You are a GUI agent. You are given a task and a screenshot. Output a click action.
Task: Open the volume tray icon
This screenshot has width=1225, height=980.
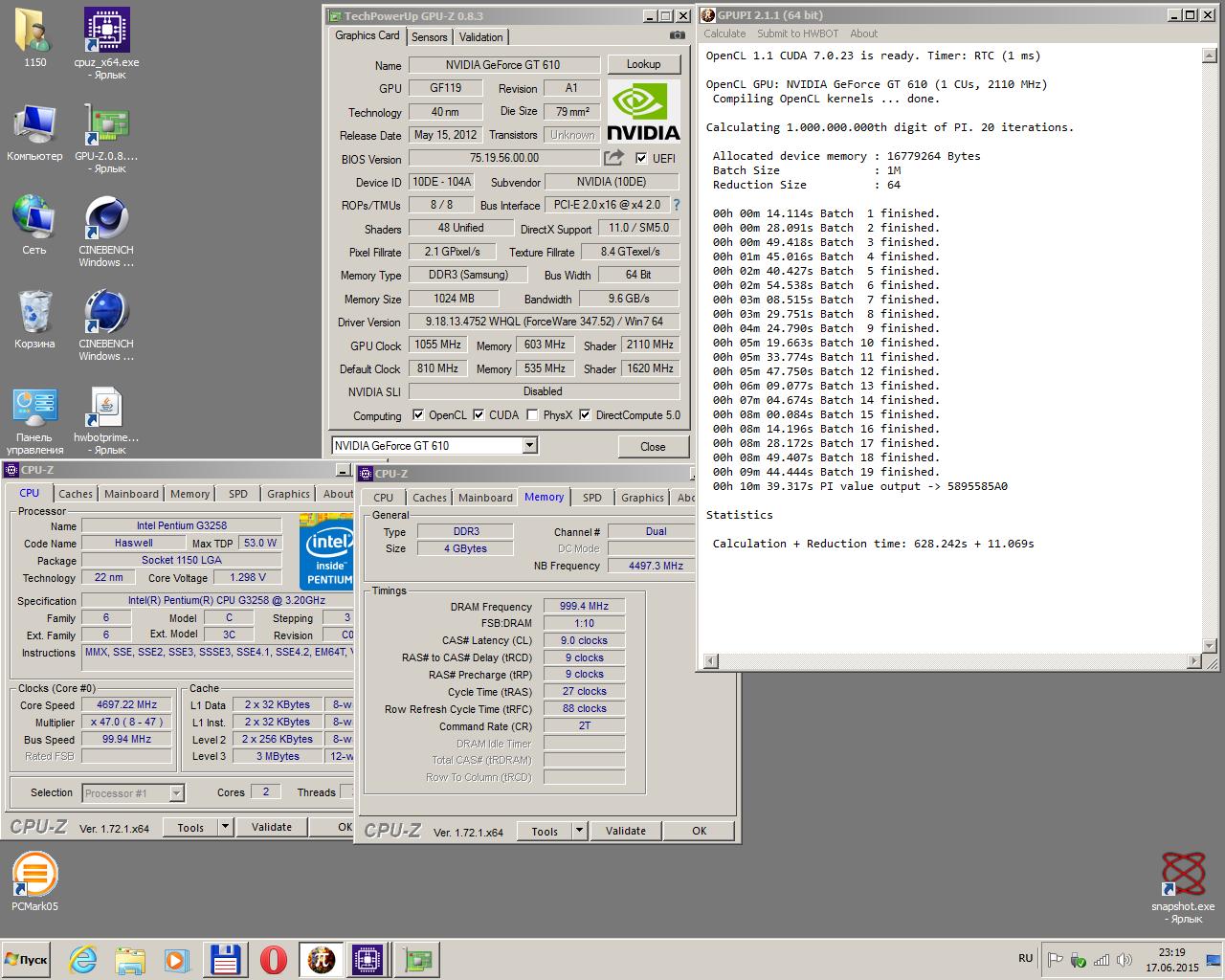point(1125,959)
